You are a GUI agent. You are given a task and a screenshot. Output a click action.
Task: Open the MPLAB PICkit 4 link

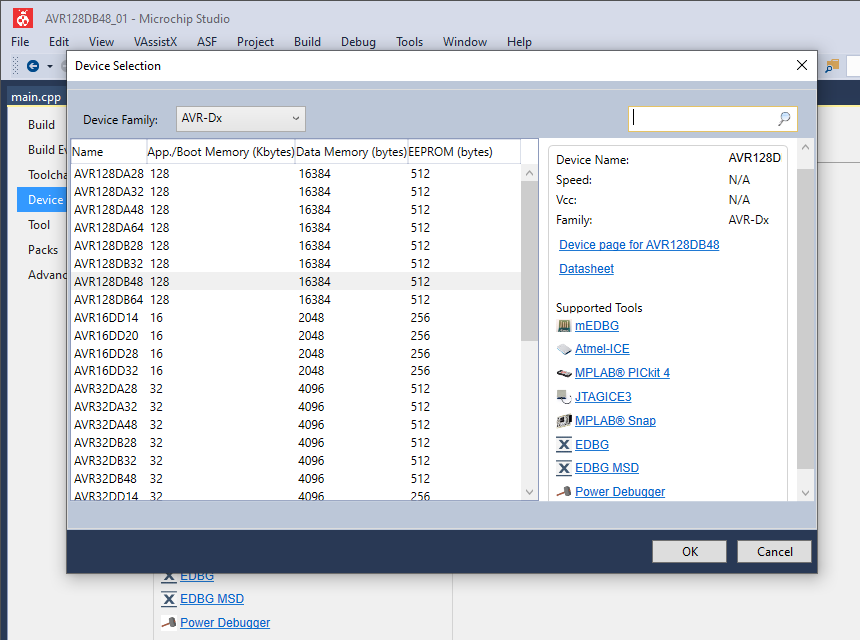pos(623,373)
